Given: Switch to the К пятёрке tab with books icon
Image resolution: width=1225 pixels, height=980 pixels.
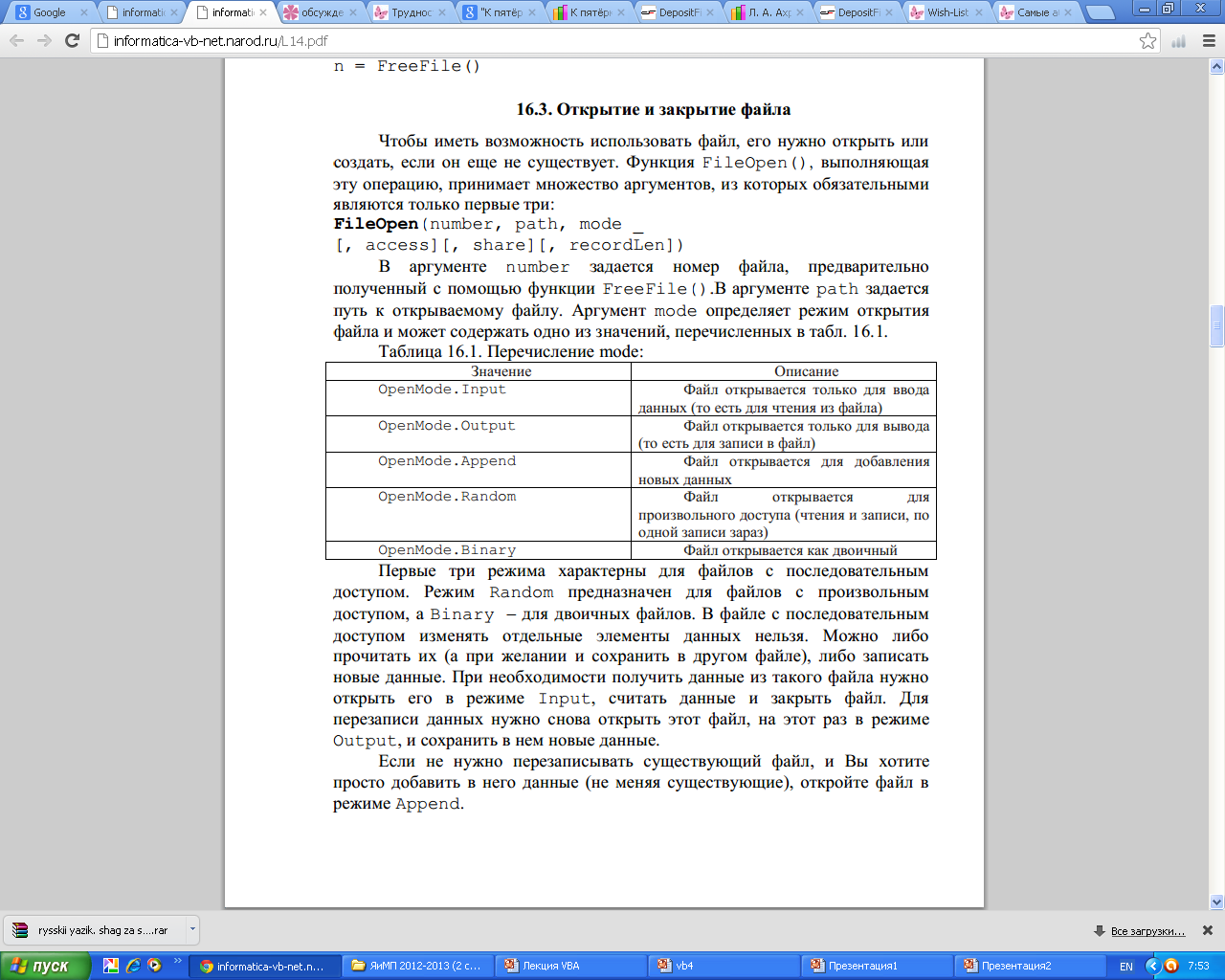Looking at the screenshot, I should pyautogui.click(x=588, y=12).
